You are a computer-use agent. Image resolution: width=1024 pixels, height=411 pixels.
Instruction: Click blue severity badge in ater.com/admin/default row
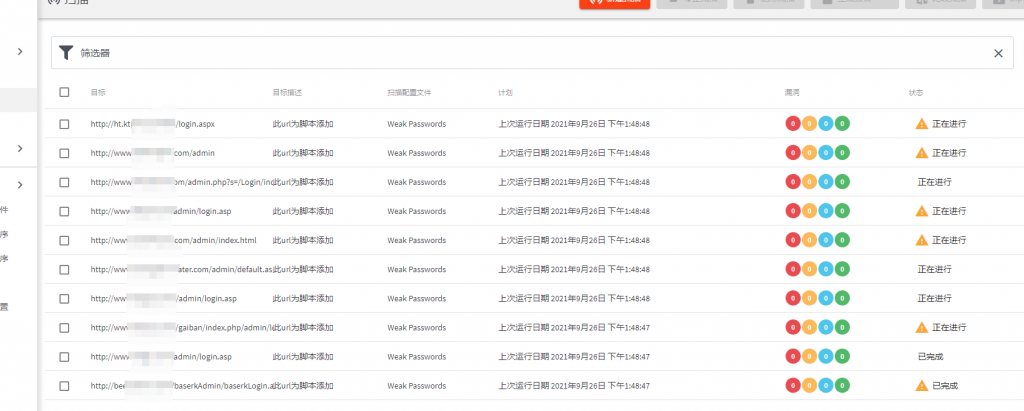[x=825, y=269]
